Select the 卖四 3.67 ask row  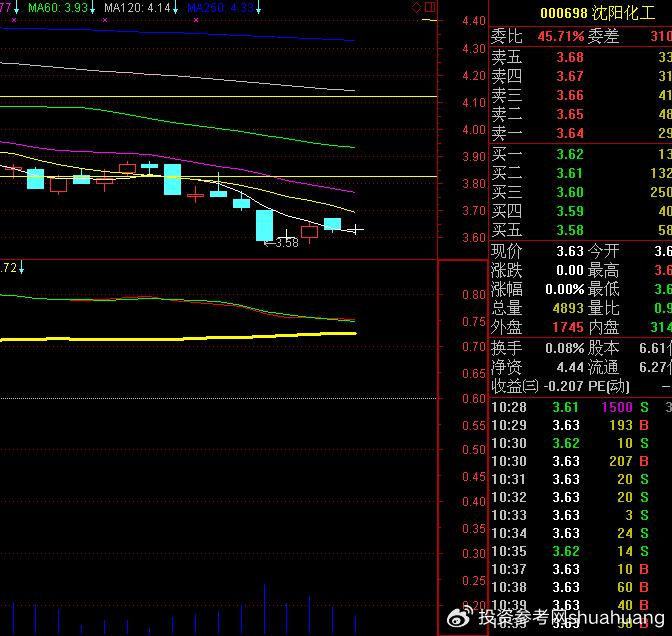pyautogui.click(x=581, y=76)
